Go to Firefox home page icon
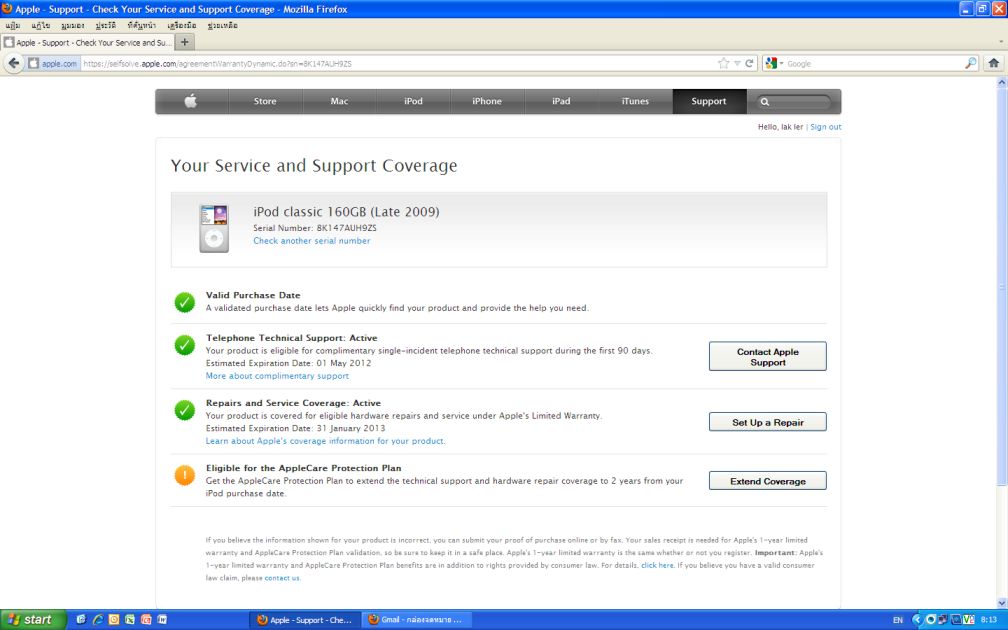 (x=994, y=63)
